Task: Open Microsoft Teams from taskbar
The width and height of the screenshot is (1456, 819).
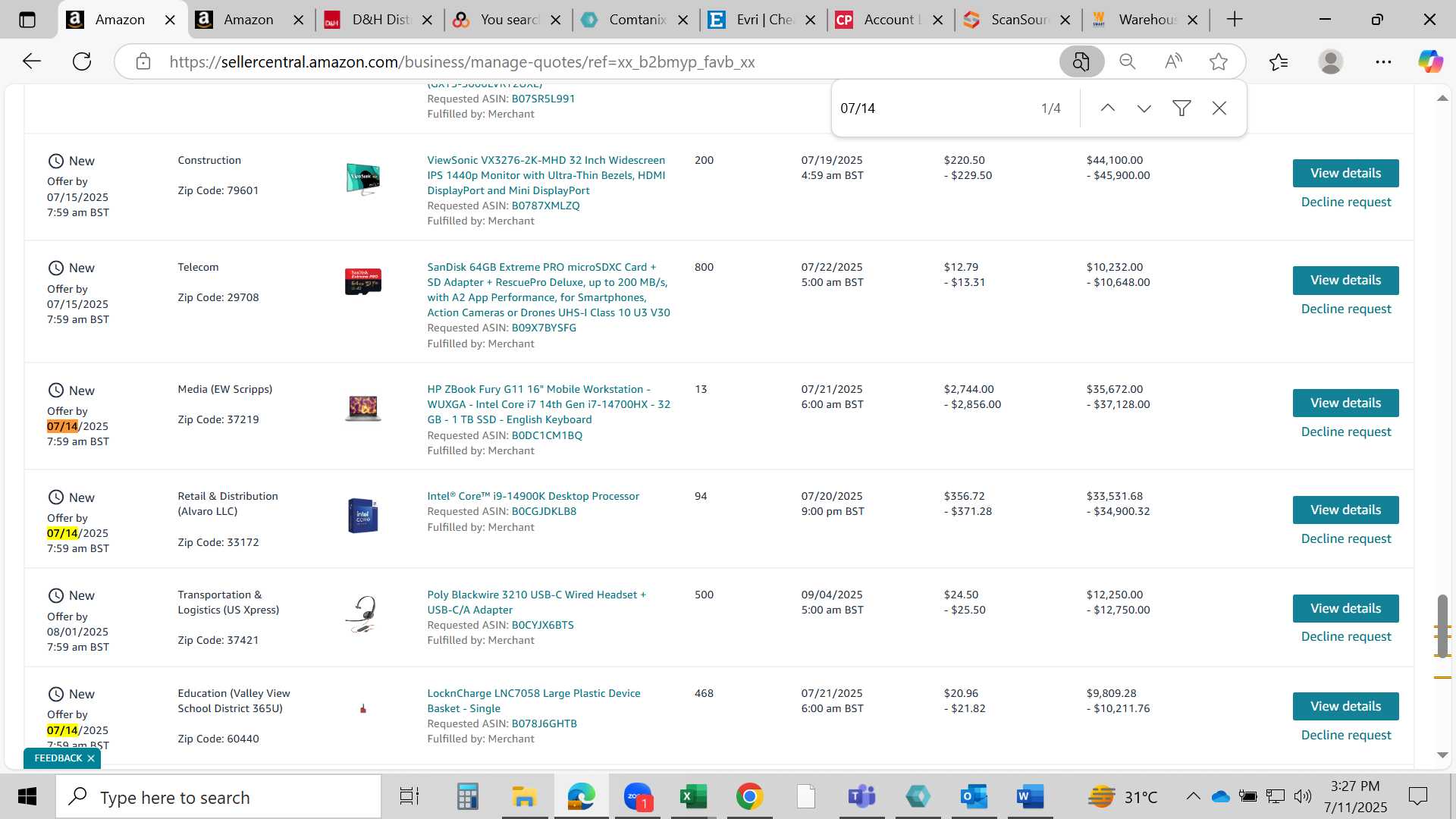Action: [861, 797]
